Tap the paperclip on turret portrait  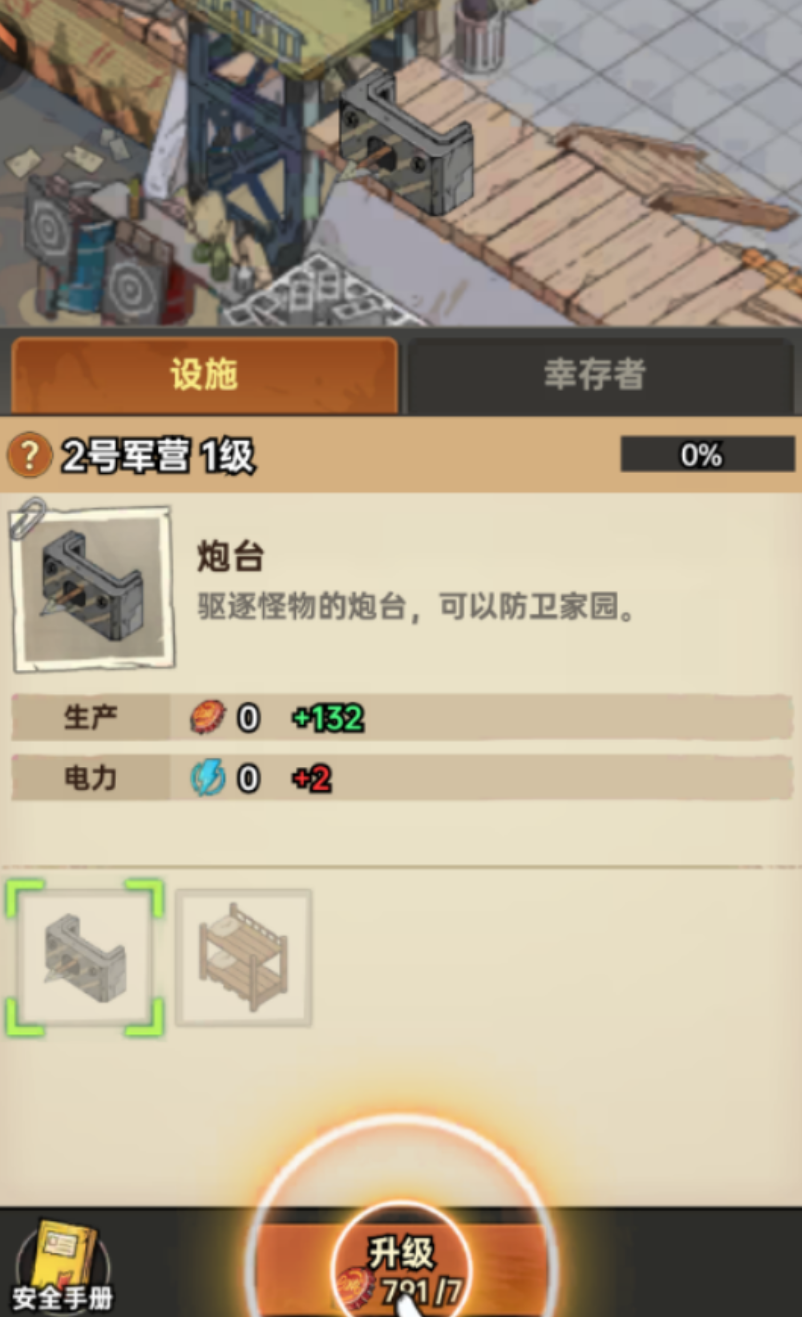coord(28,517)
